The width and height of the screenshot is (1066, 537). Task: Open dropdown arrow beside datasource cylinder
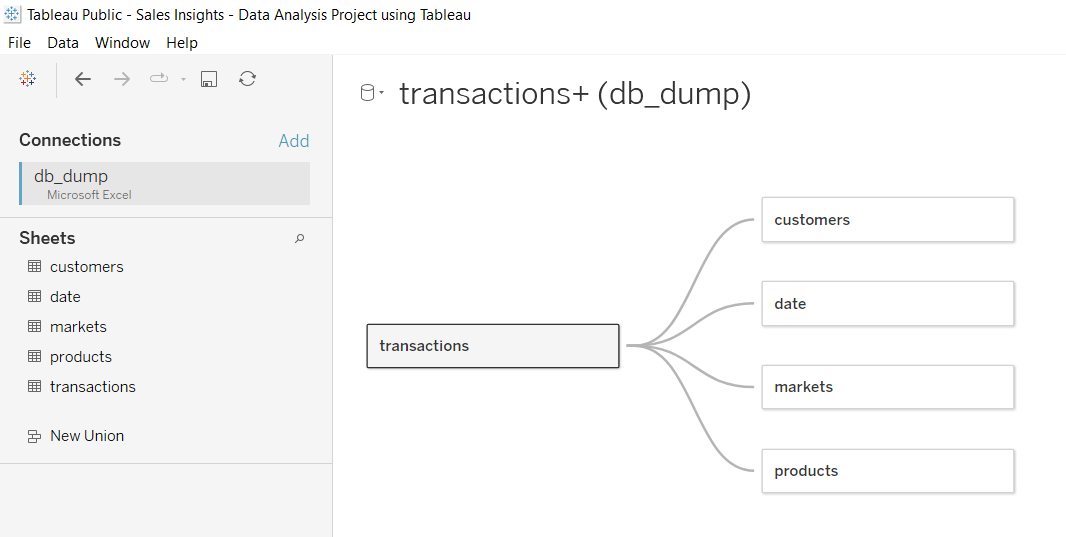pyautogui.click(x=381, y=93)
